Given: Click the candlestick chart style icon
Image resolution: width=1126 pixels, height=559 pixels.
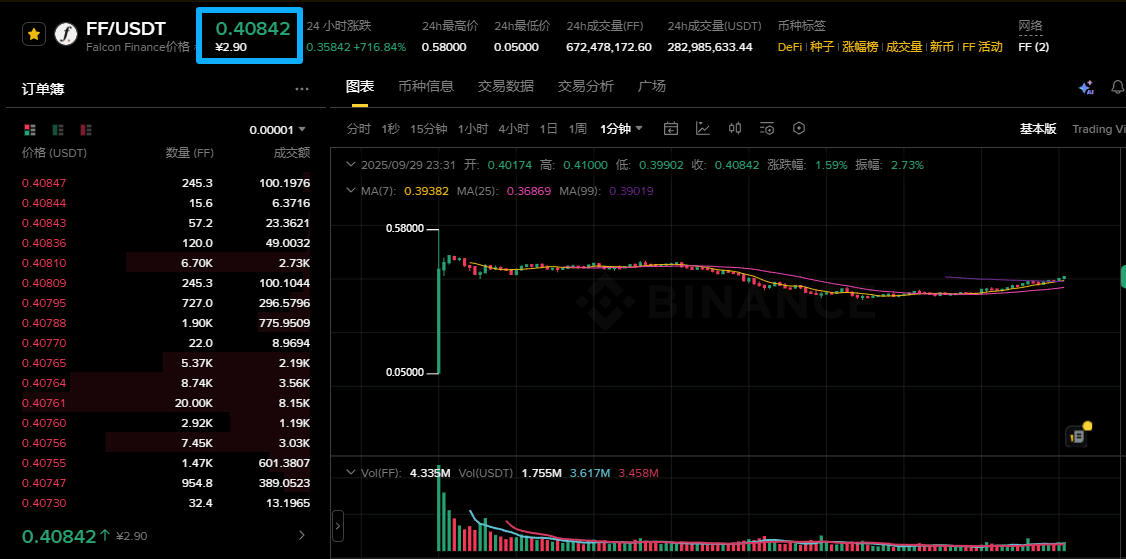Looking at the screenshot, I should coord(735,128).
